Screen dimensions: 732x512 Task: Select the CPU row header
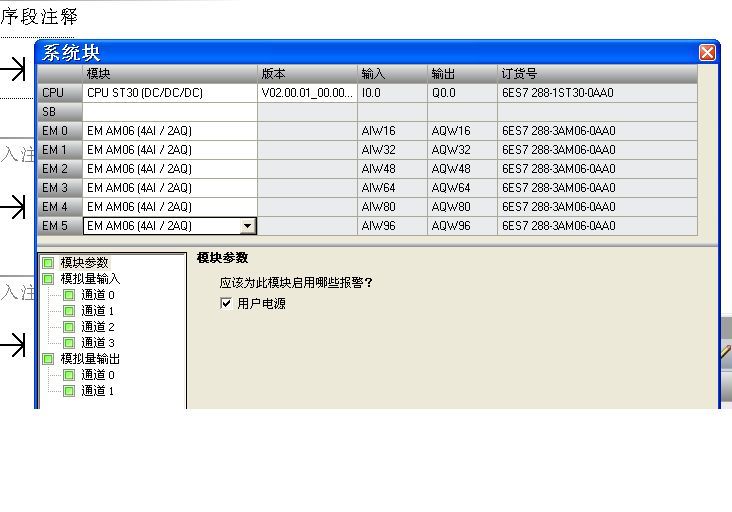(x=60, y=93)
